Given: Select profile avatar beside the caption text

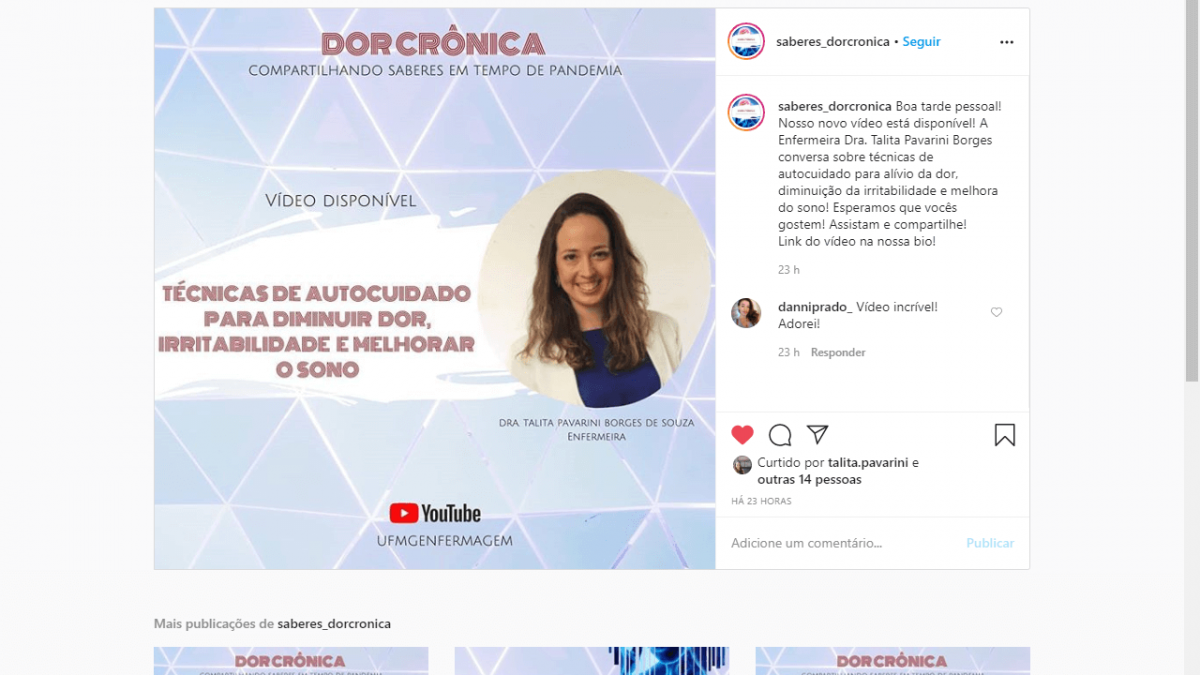Looking at the screenshot, I should [746, 112].
